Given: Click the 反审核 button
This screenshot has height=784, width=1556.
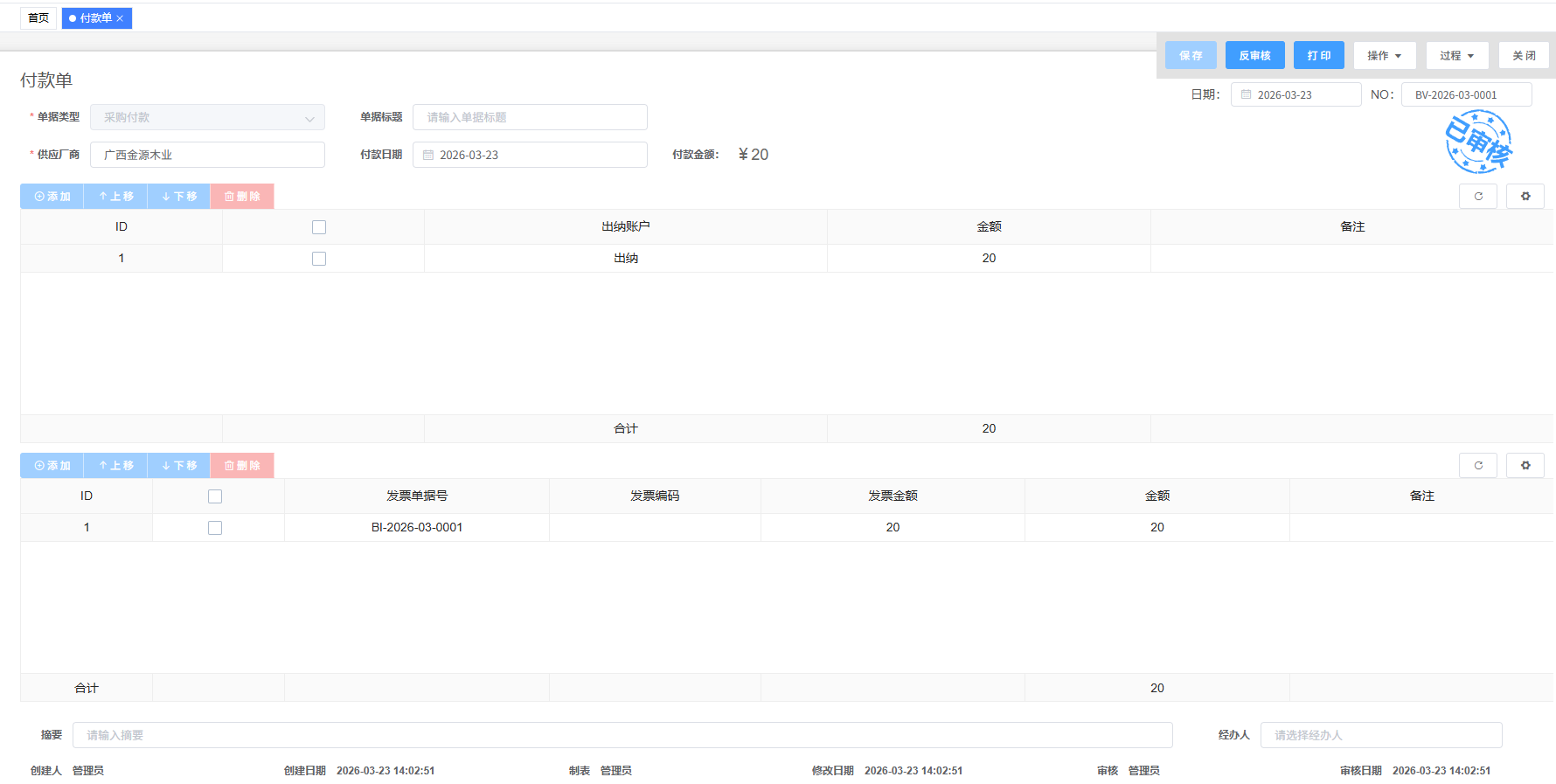Looking at the screenshot, I should 1254,56.
